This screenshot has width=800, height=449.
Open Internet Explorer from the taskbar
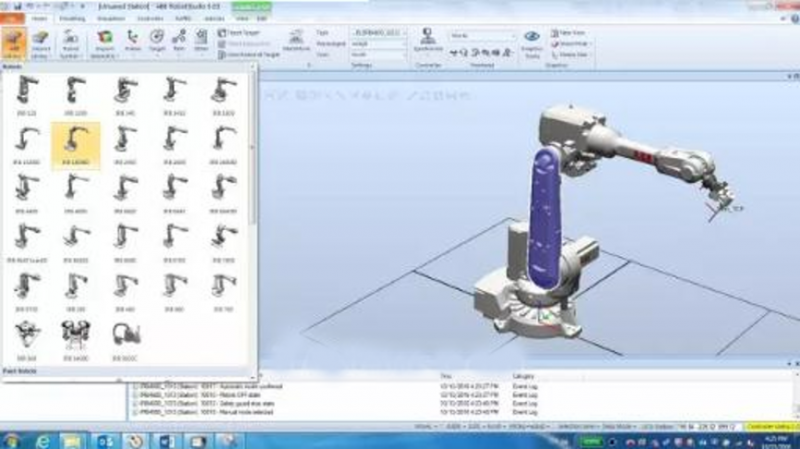point(42,441)
